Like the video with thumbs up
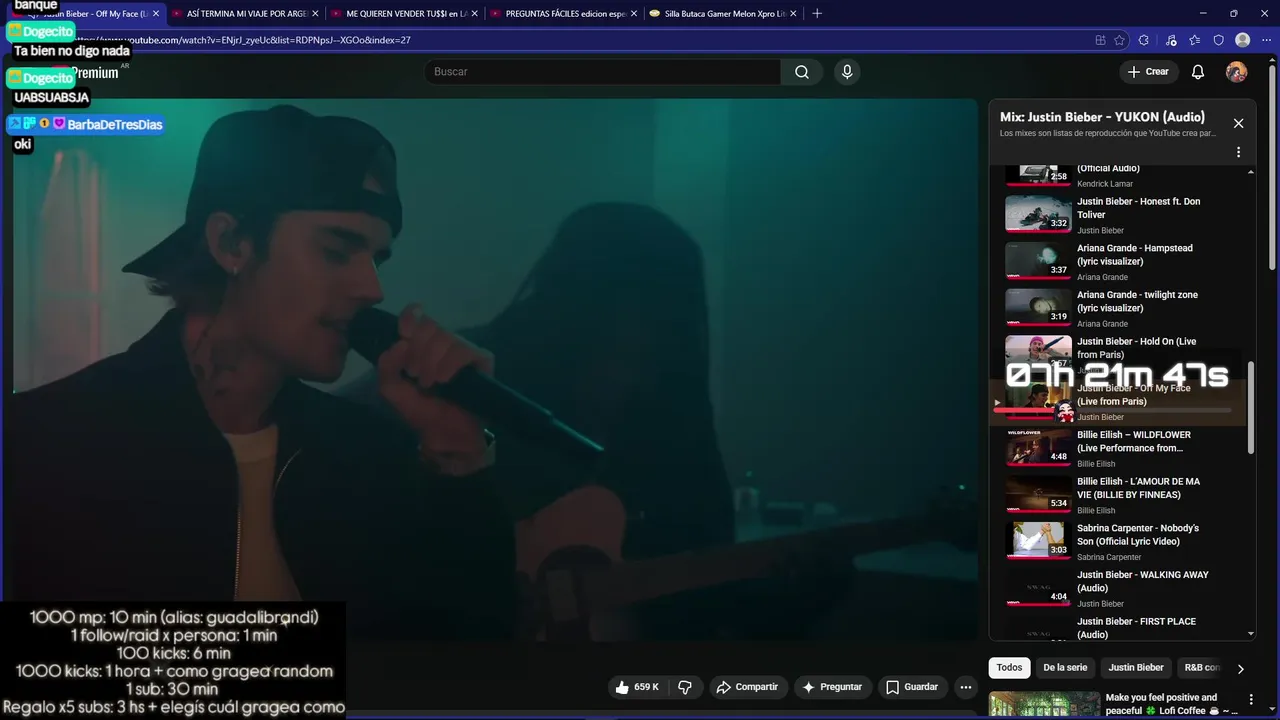 (637, 687)
